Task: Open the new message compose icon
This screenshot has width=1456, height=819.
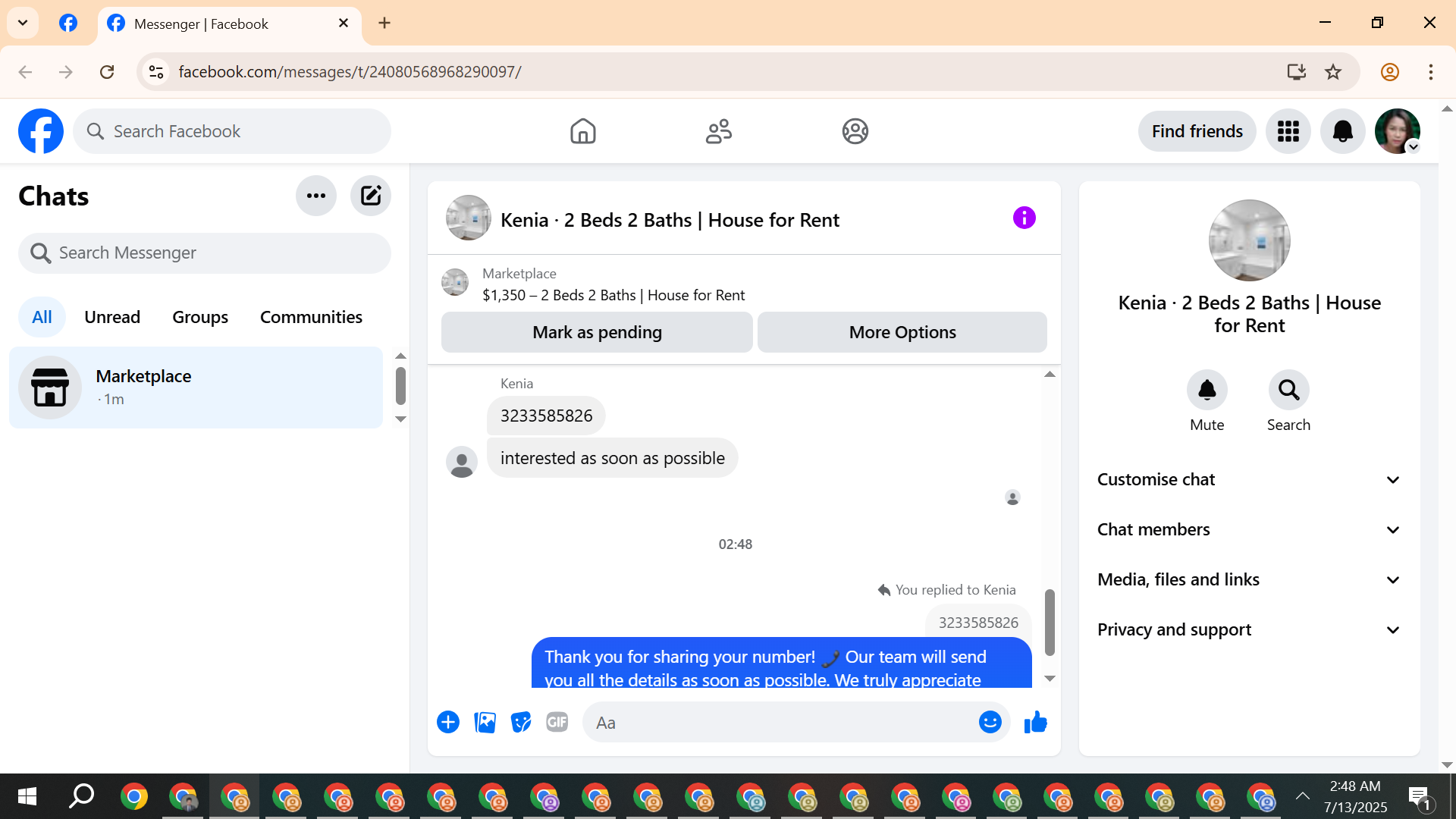Action: tap(370, 196)
